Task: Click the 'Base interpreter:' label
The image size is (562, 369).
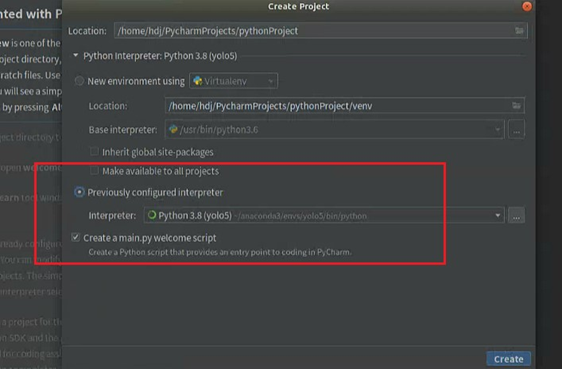Action: (123, 129)
